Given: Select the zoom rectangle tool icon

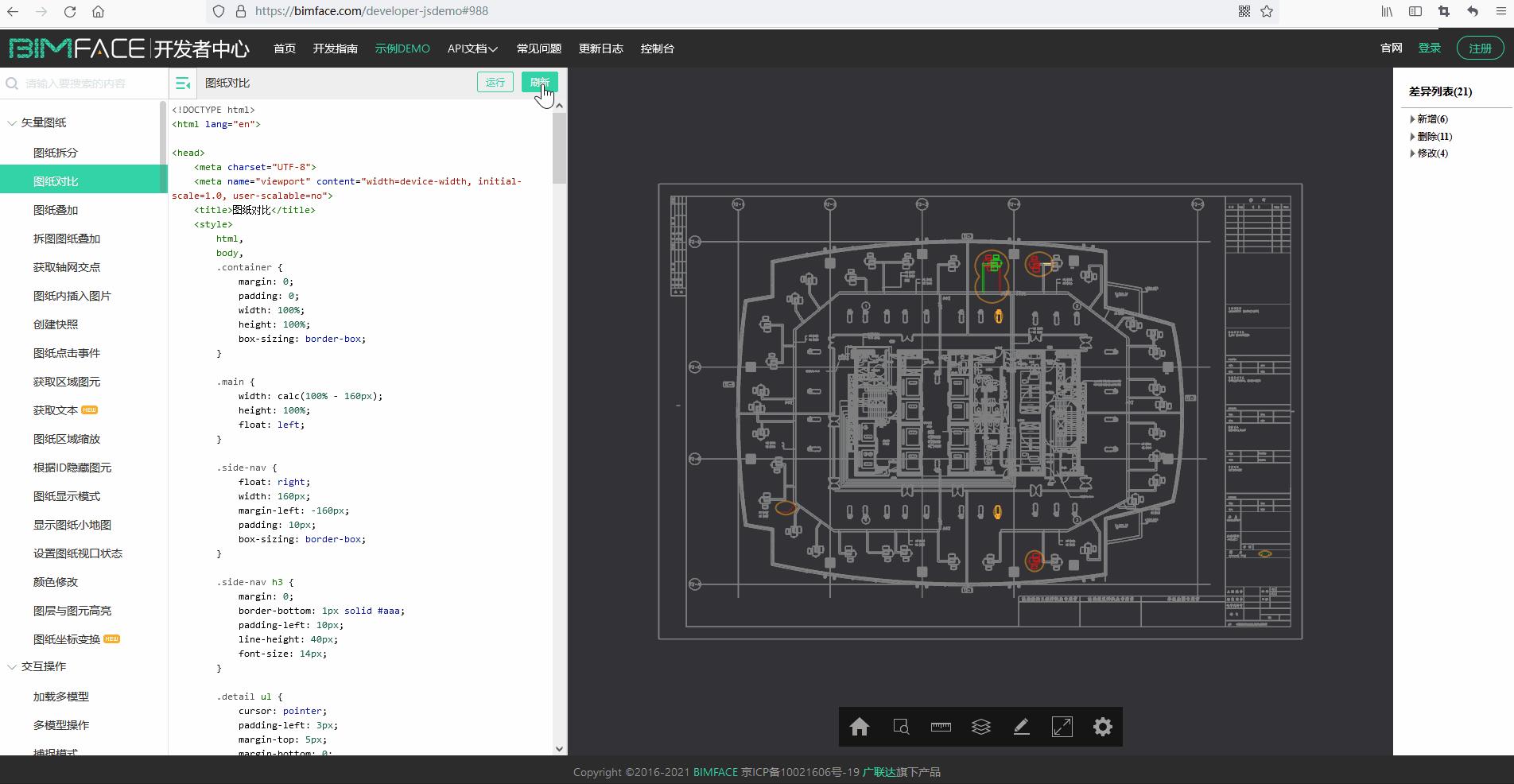Looking at the screenshot, I should pyautogui.click(x=900, y=727).
